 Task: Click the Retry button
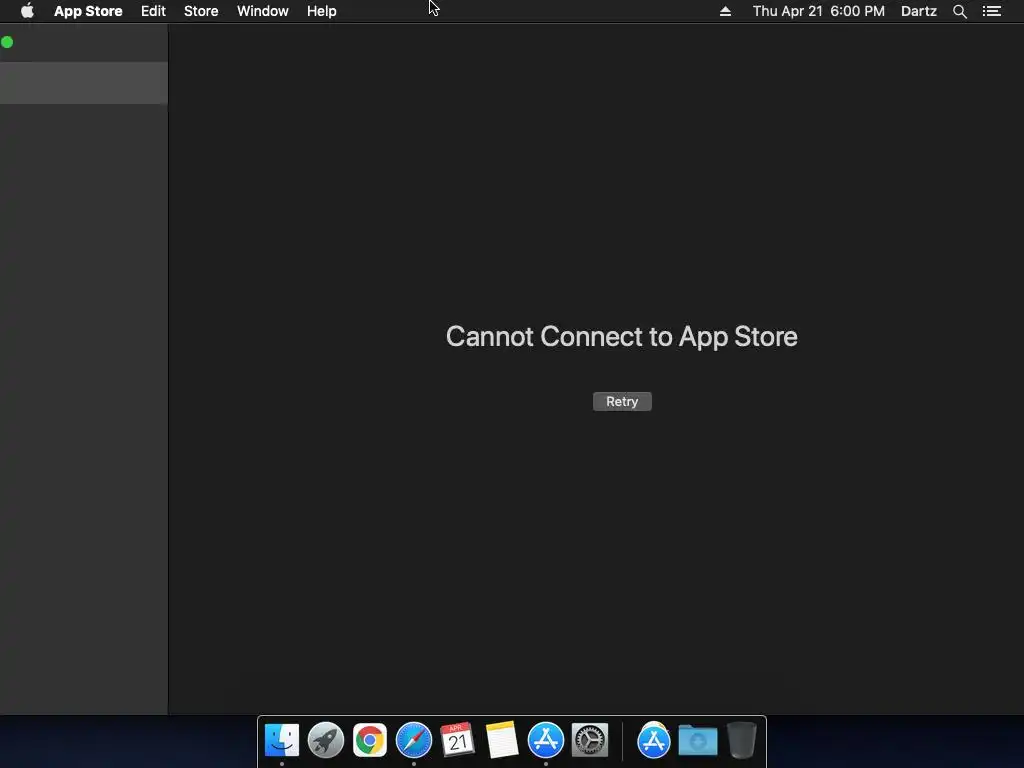coord(622,402)
